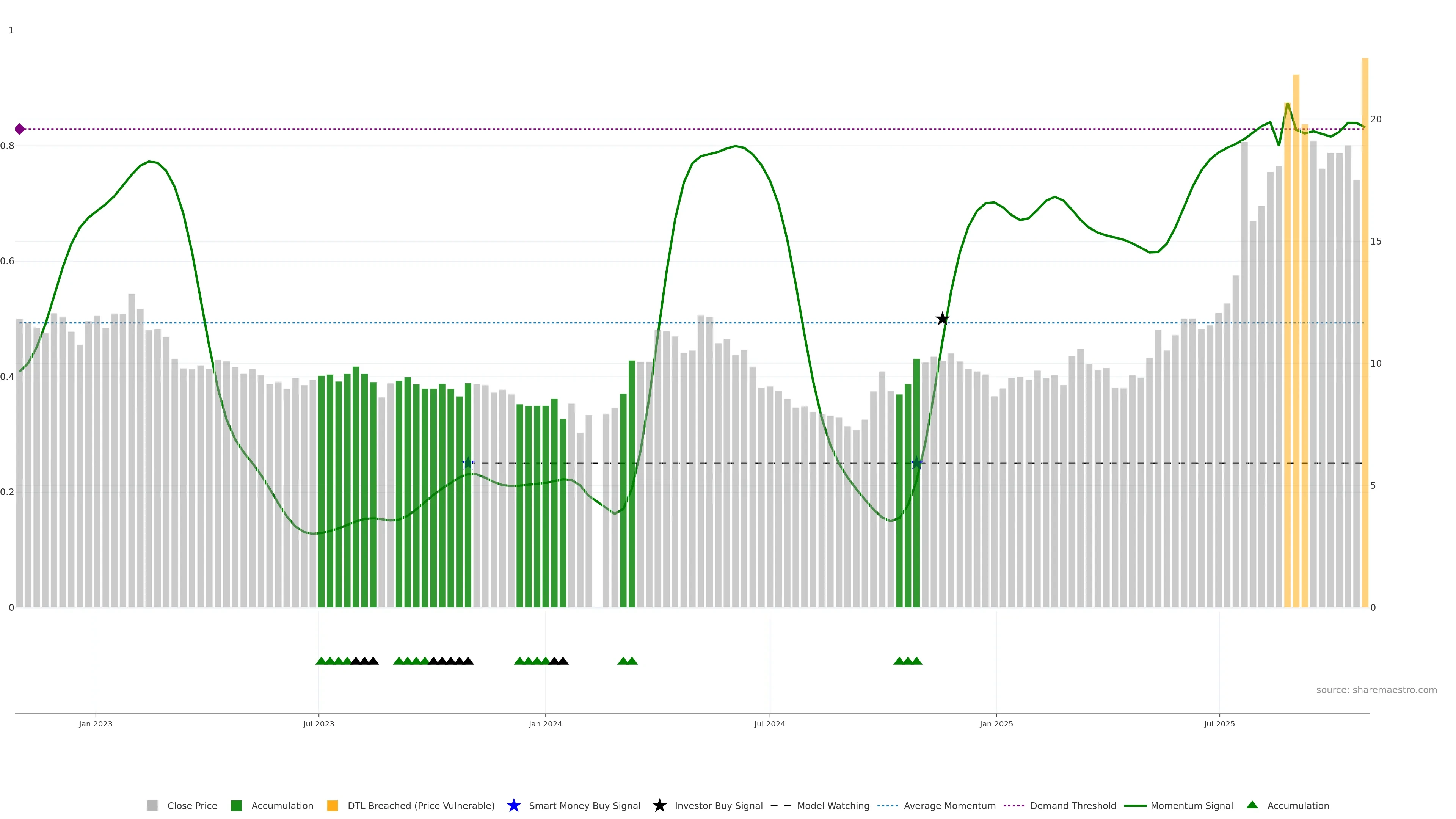The height and width of the screenshot is (819, 1456).
Task: Click the green Accumulation square swatch in the legend
Action: coord(236,805)
